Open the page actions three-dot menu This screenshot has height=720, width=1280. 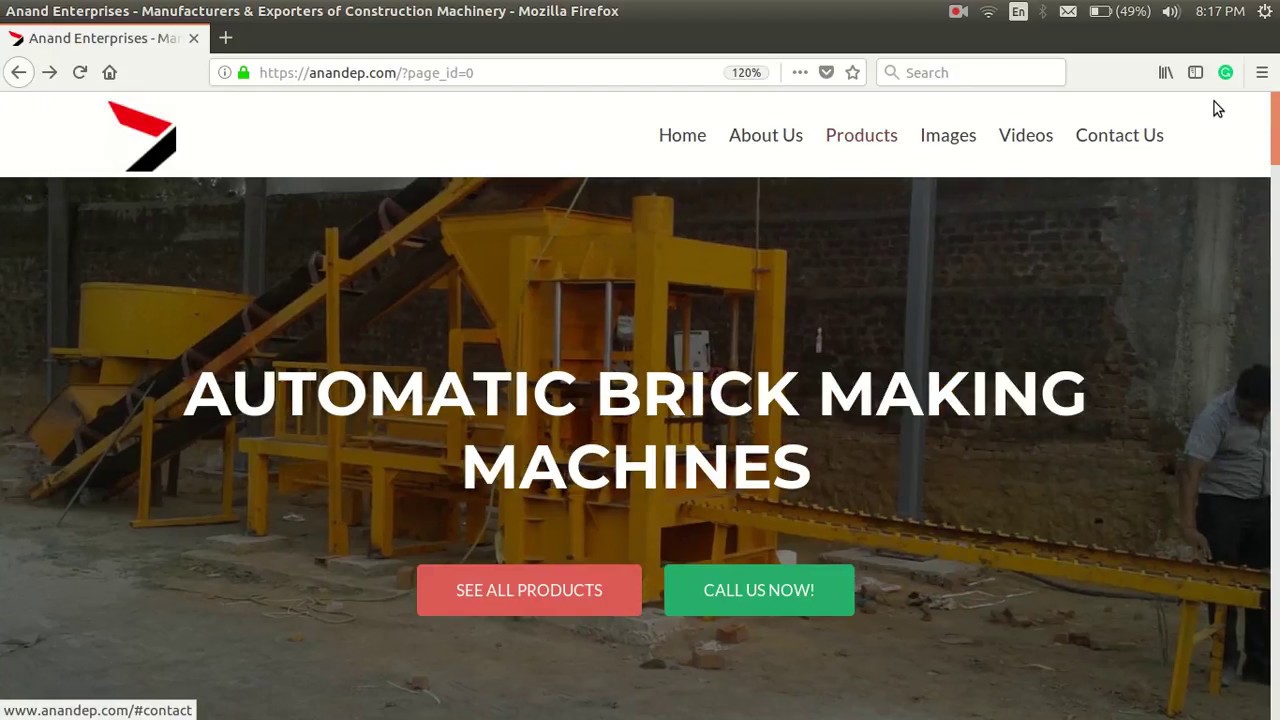point(800,72)
